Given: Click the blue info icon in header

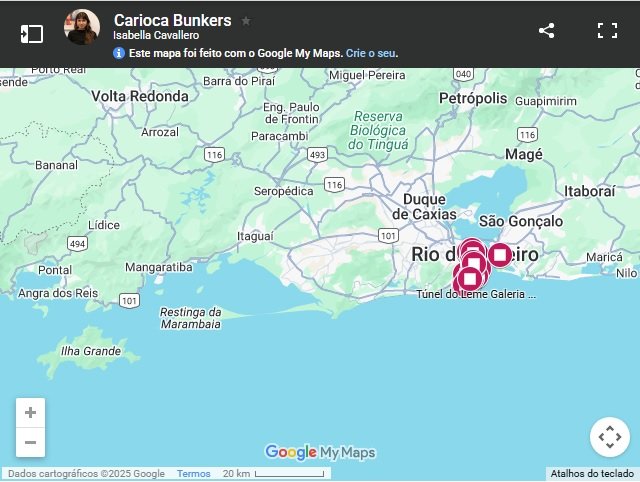Looking at the screenshot, I should 119,53.
